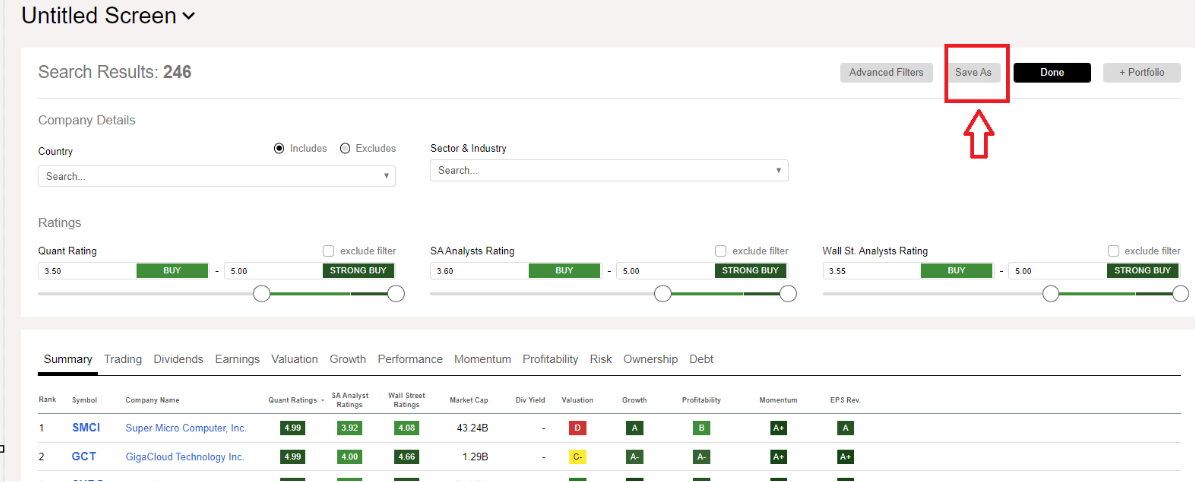1195x482 pixels.
Task: Click SMCI market cap value 43.24B
Action: [473, 429]
